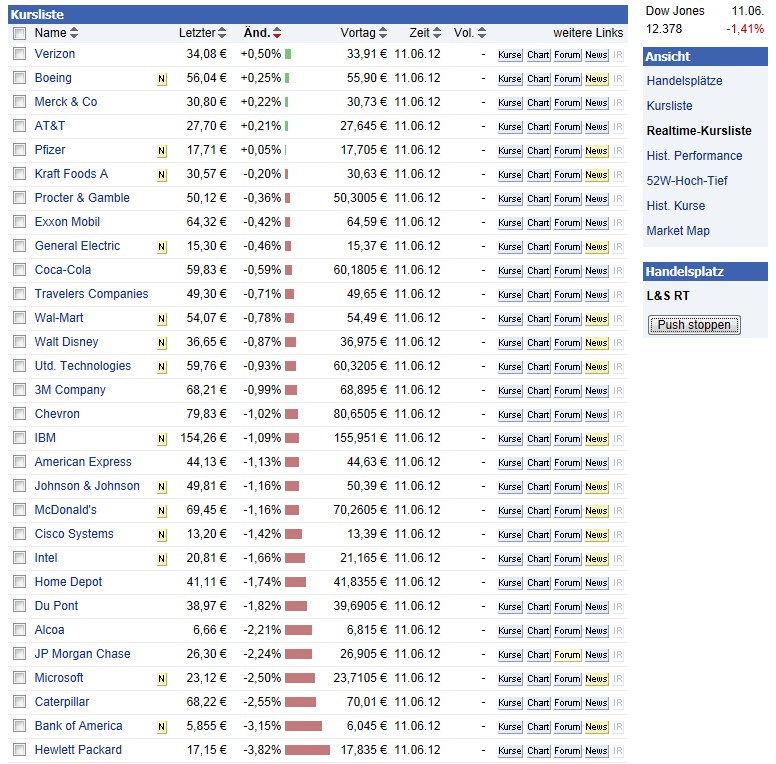776x764 pixels.
Task: Open 52W-Hoch-Tief in the Ansicht menu
Action: point(686,181)
